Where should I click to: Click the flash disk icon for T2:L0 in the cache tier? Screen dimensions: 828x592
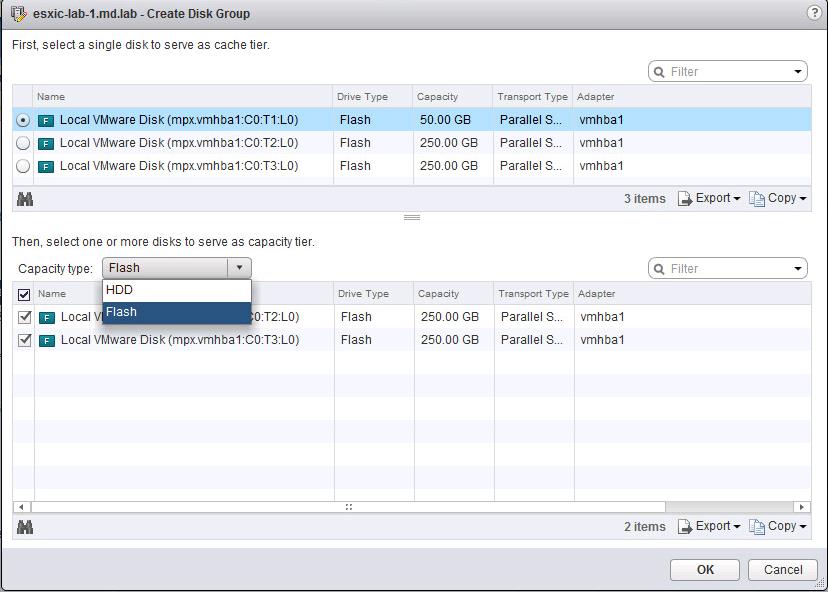click(46, 144)
